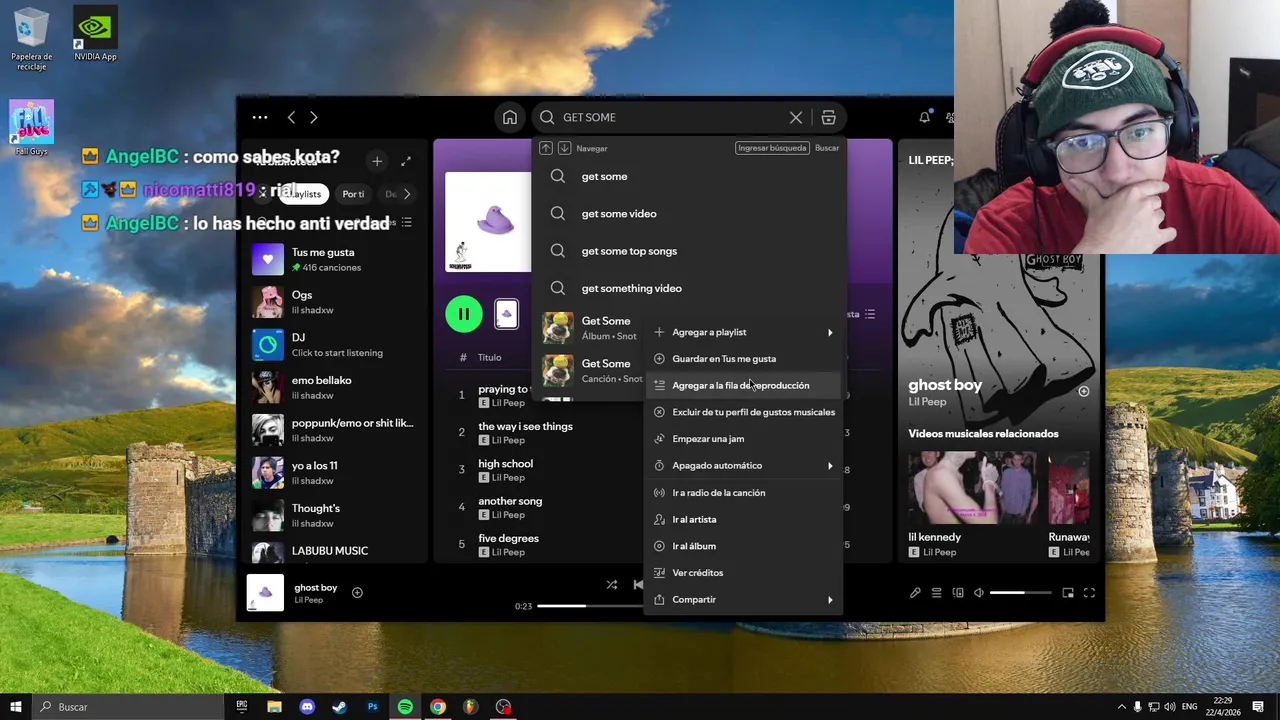Choose Guardar en Tus me gusta

click(x=742, y=359)
